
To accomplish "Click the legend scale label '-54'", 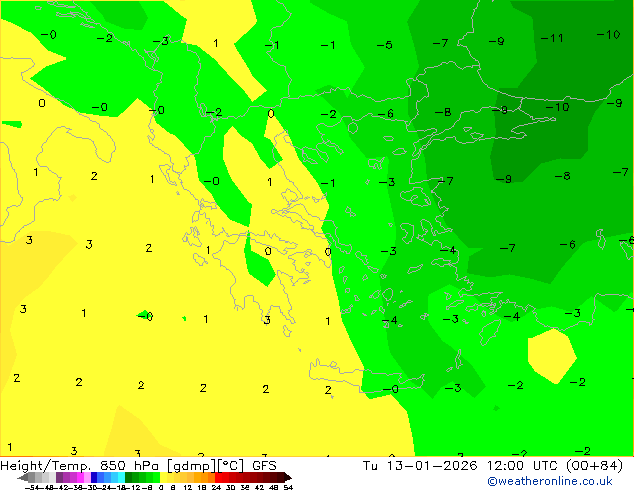I will [x=32, y=487].
